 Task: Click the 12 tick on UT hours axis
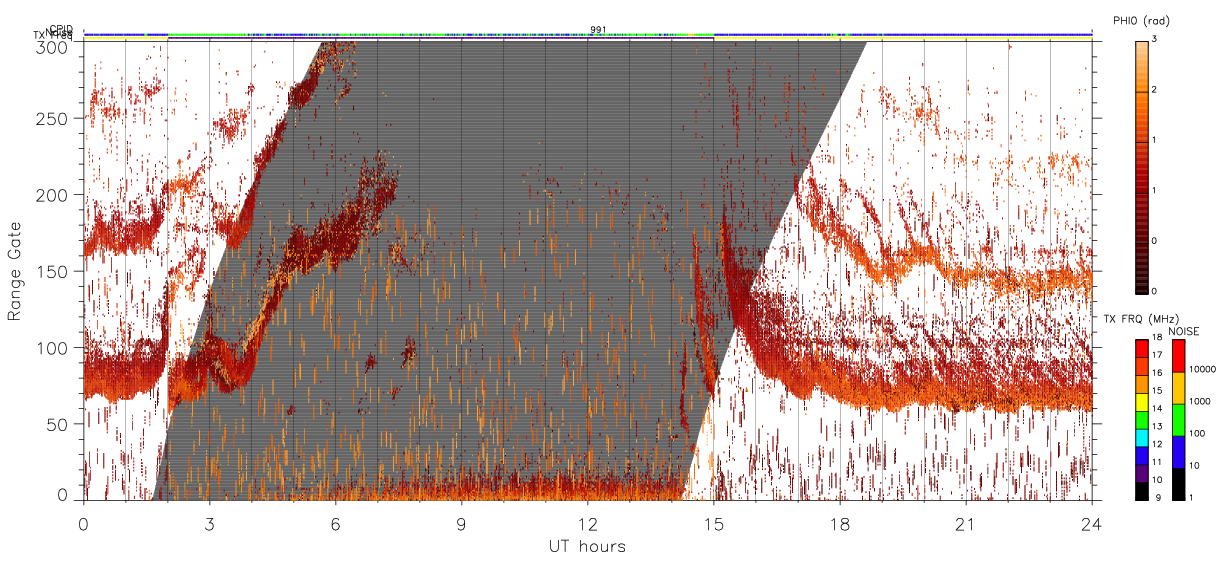pyautogui.click(x=588, y=524)
